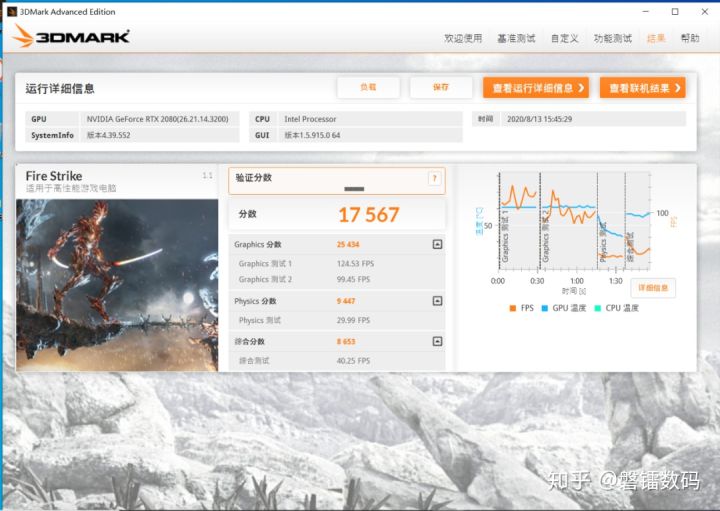Open the 基准测试 tab
Viewport: 720px width, 511px height.
click(x=516, y=38)
